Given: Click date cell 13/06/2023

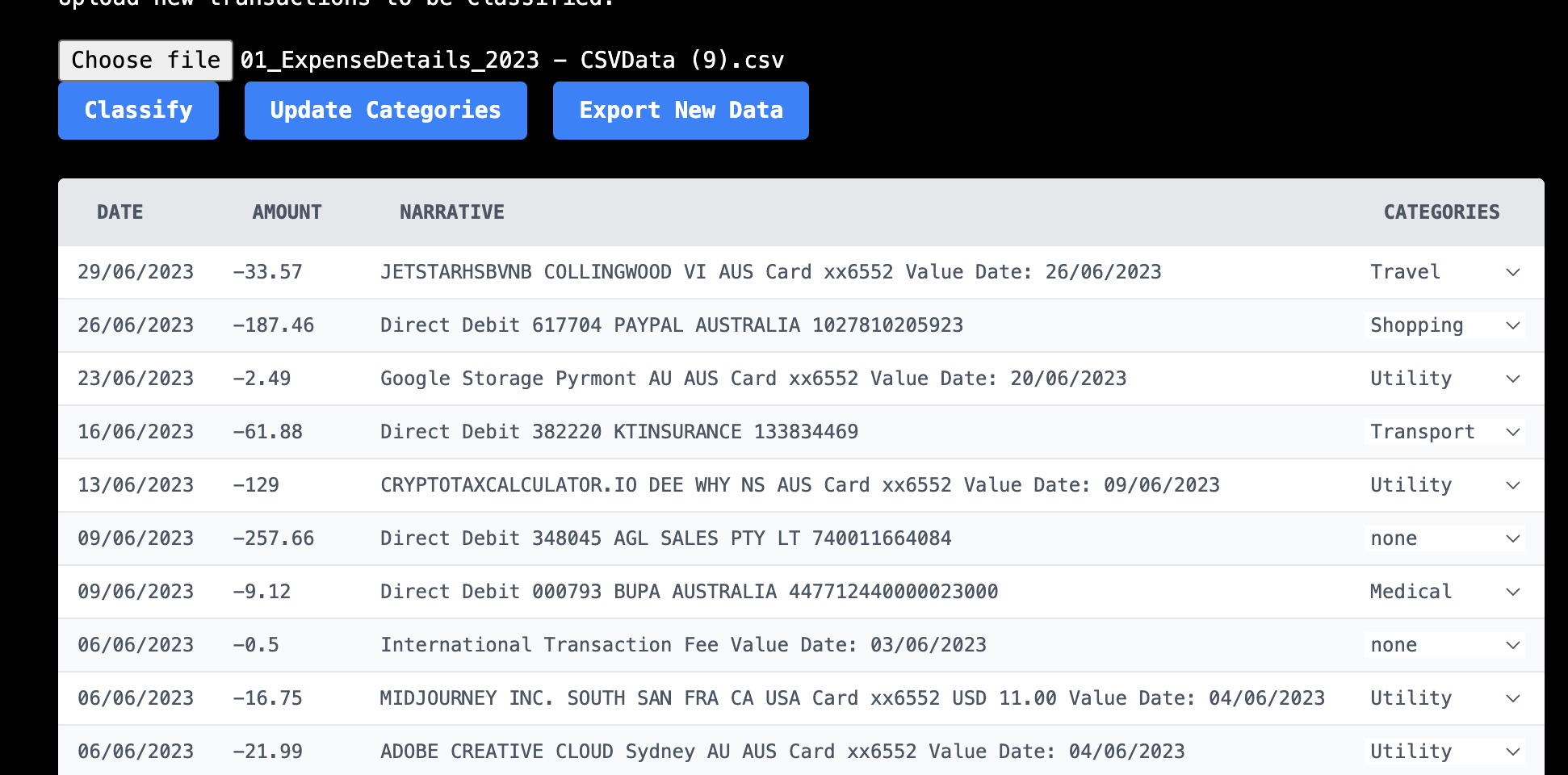Looking at the screenshot, I should click(x=136, y=485).
